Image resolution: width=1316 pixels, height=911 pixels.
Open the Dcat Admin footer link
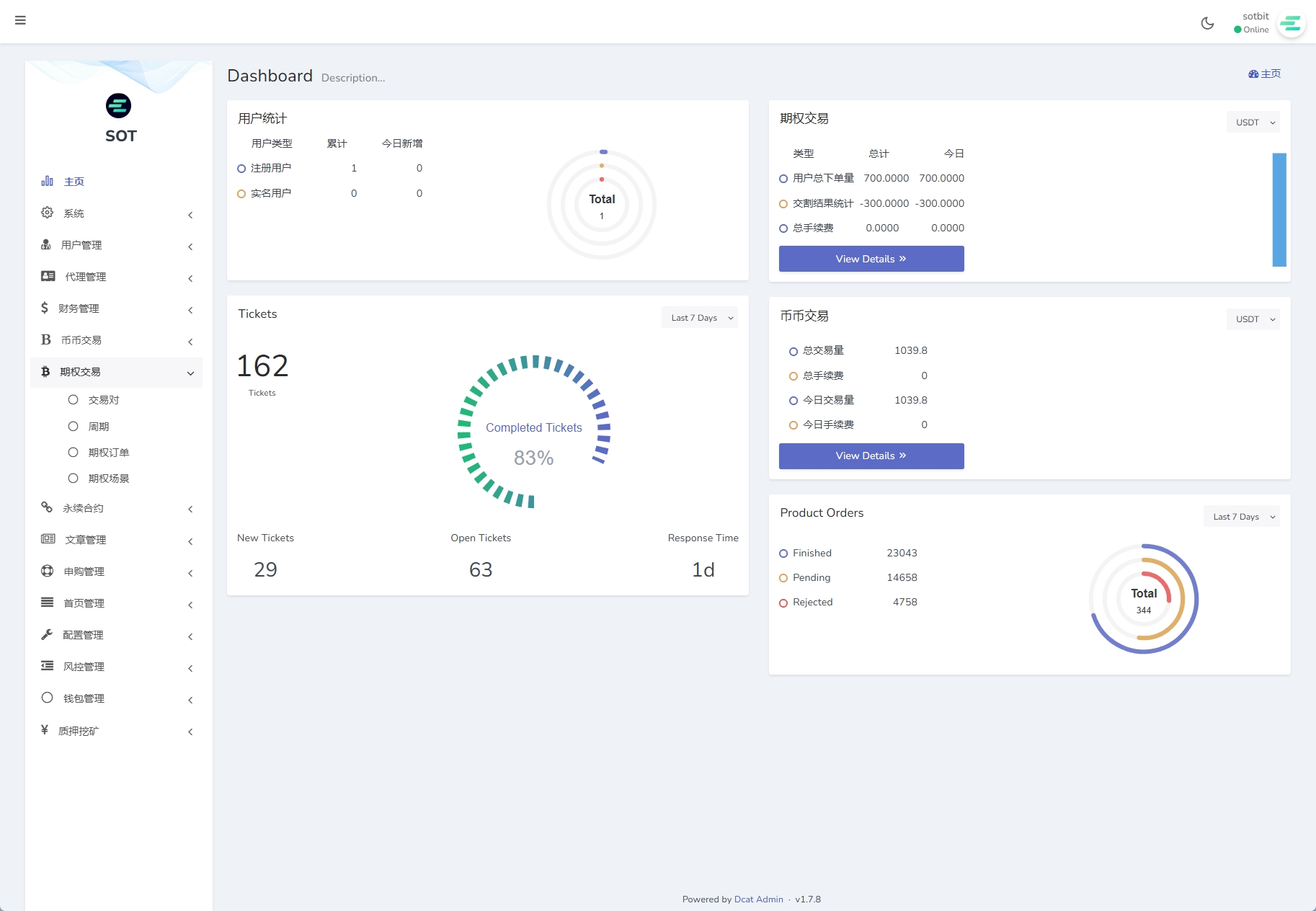click(x=758, y=899)
